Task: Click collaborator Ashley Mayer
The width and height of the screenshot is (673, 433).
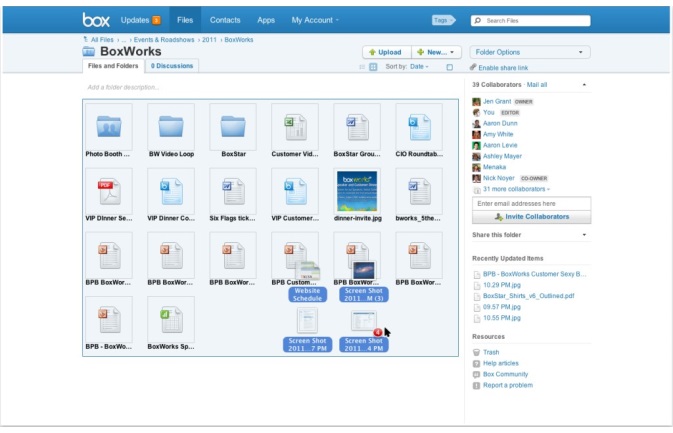Action: 502,156
